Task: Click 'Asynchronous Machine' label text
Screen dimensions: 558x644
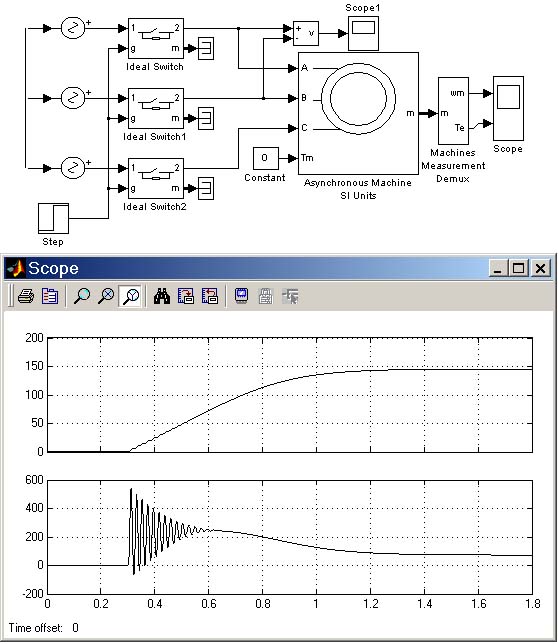Action: click(x=358, y=183)
